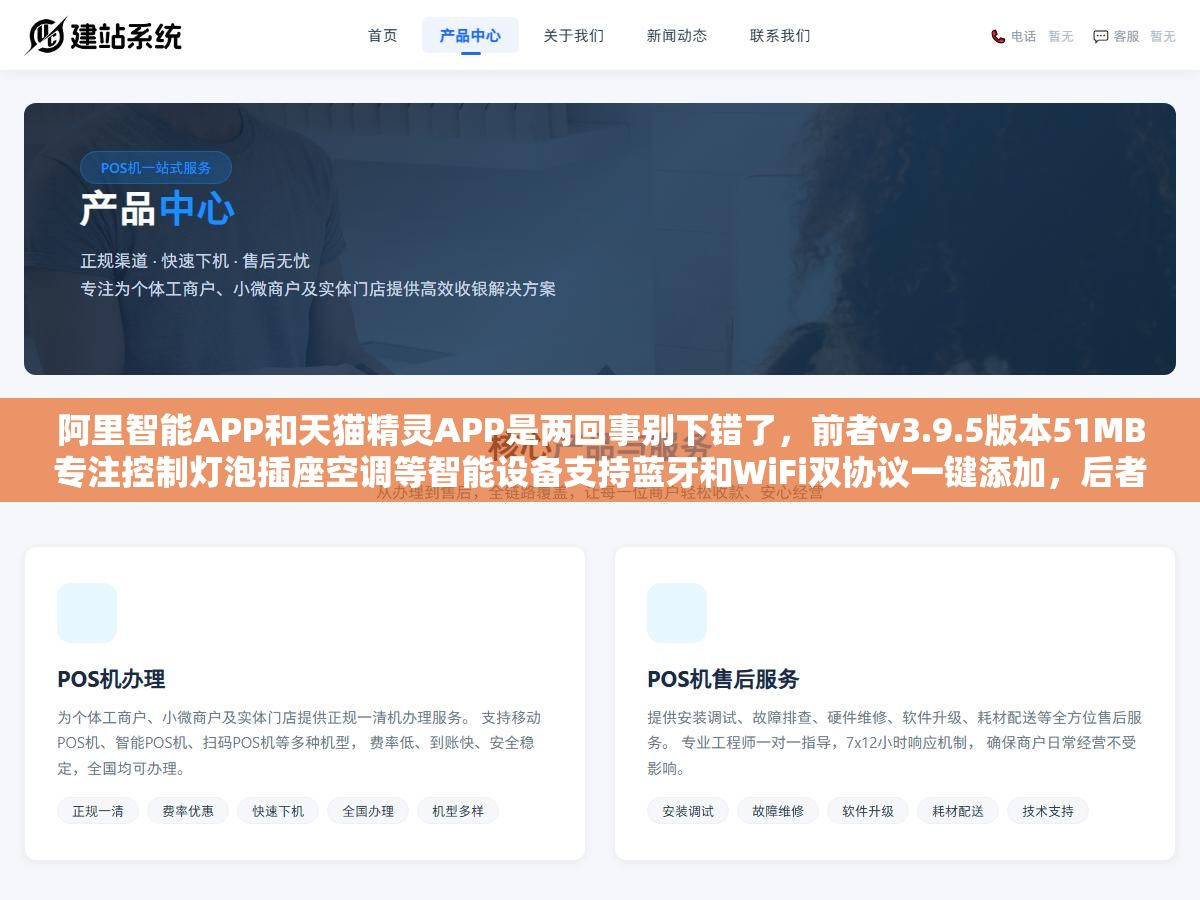Select the 机型多样 tag

(x=458, y=811)
